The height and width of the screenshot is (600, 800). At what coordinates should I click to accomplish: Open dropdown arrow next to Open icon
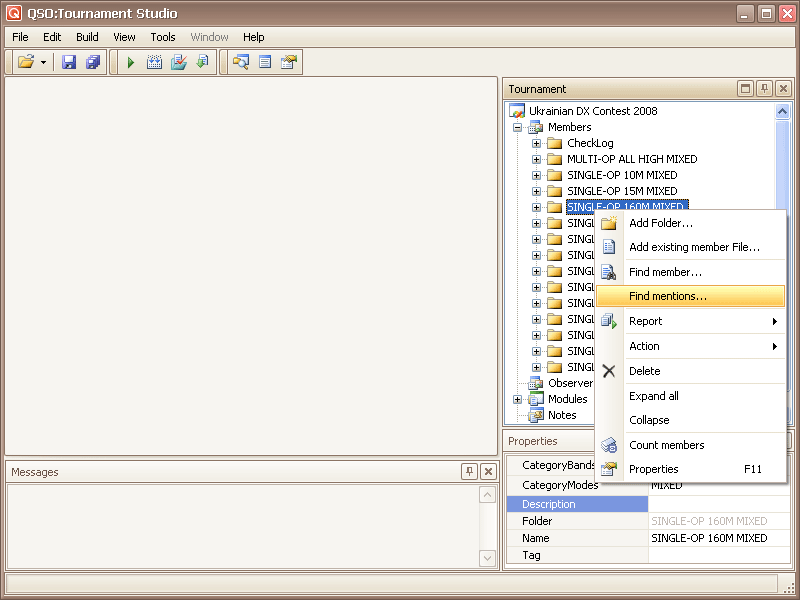click(43, 62)
